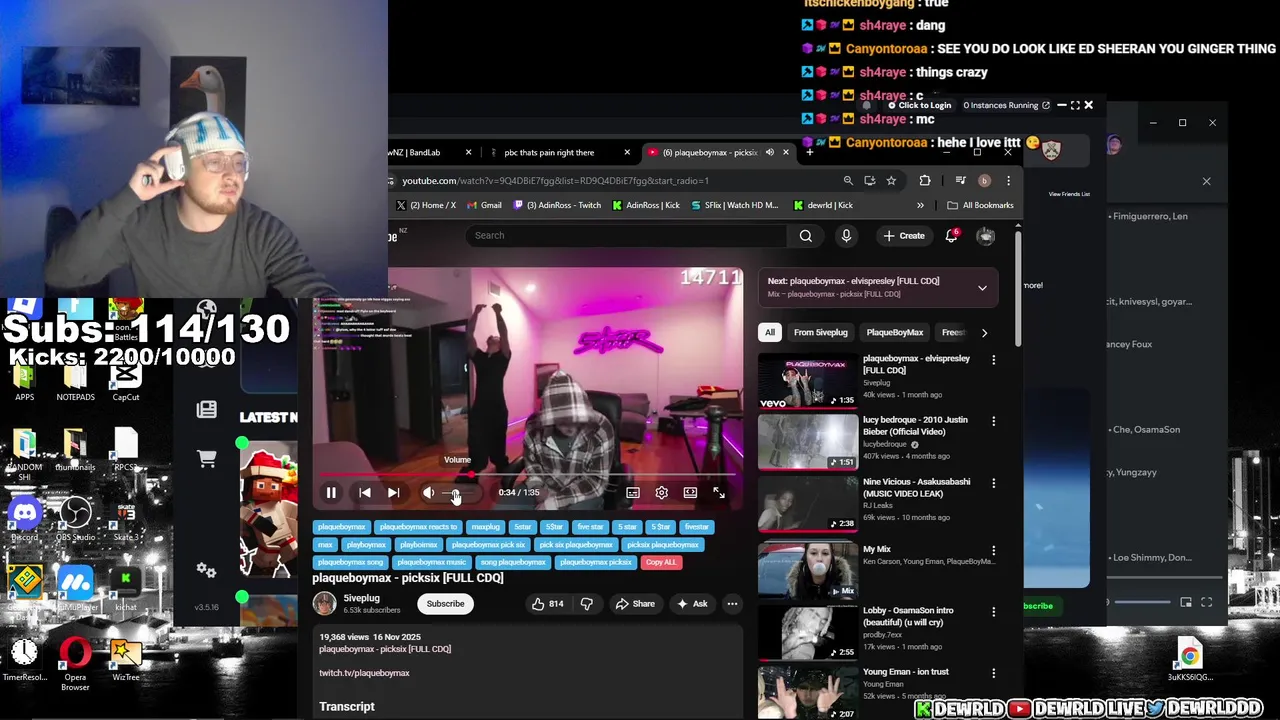Viewport: 1280px width, 720px height.
Task: Open the lucy bedroque video title
Action: click(915, 426)
